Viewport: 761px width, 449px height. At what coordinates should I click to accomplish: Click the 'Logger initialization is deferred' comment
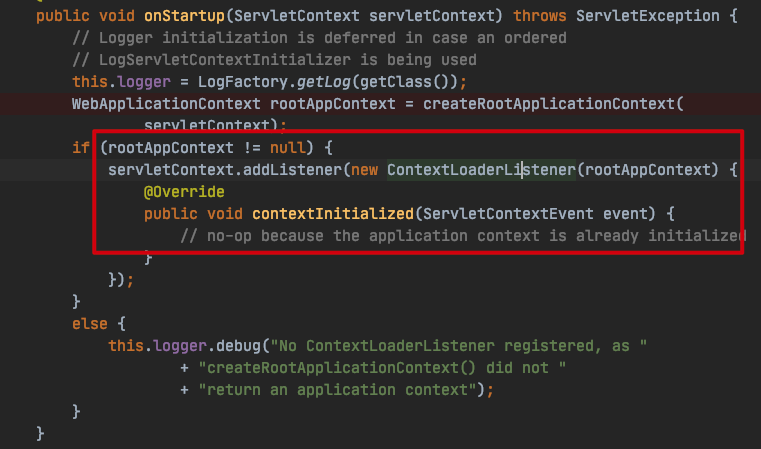coord(319,38)
